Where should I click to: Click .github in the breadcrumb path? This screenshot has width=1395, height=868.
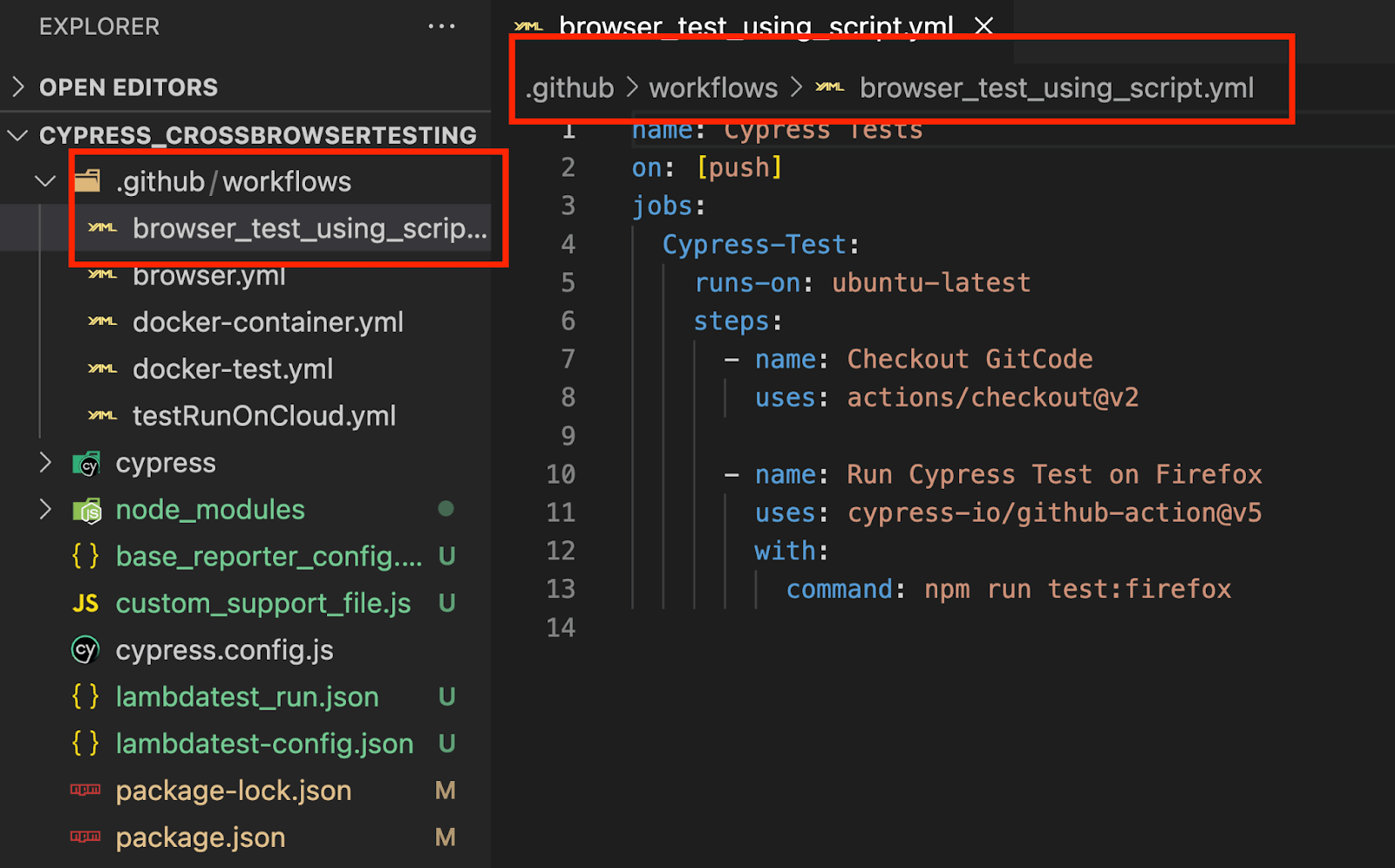[569, 88]
